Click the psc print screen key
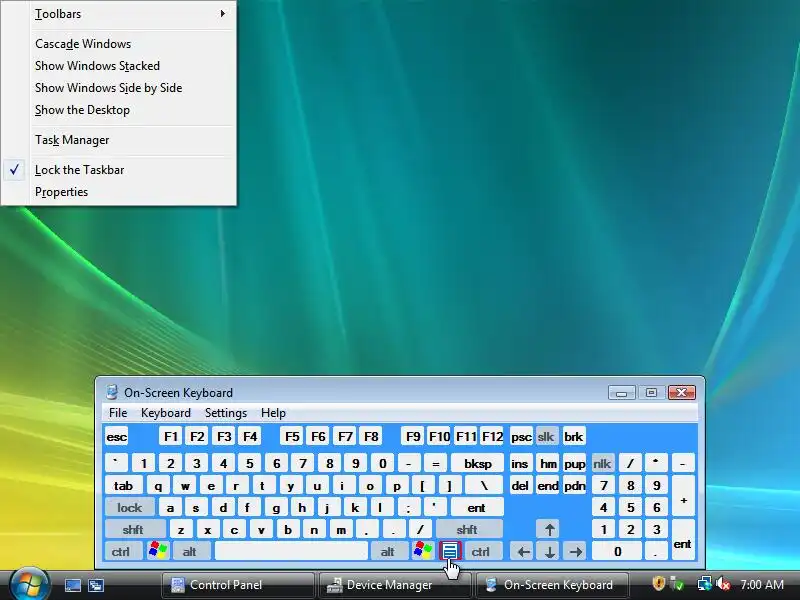This screenshot has width=800, height=600. (x=521, y=437)
